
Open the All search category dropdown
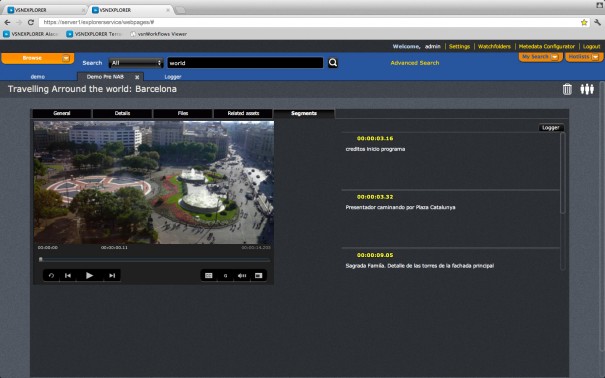pyautogui.click(x=136, y=62)
